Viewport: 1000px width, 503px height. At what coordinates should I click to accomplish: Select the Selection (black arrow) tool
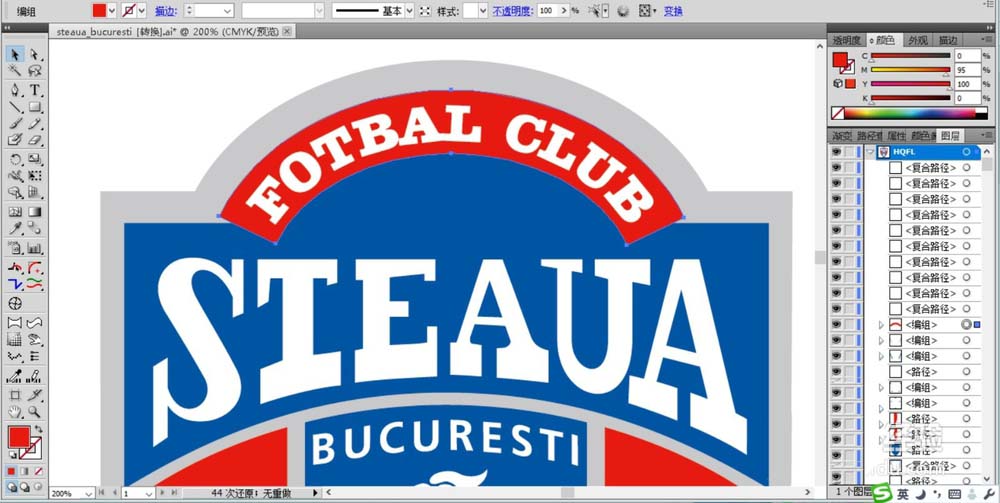click(x=15, y=55)
